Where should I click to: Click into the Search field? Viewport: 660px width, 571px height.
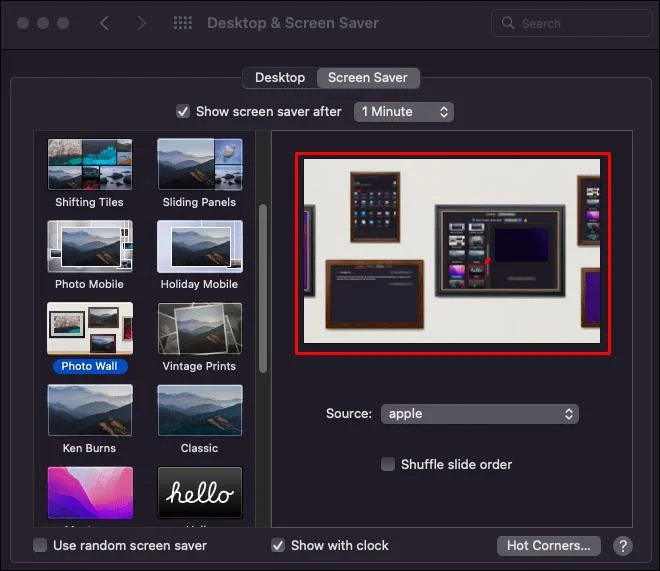pos(571,23)
